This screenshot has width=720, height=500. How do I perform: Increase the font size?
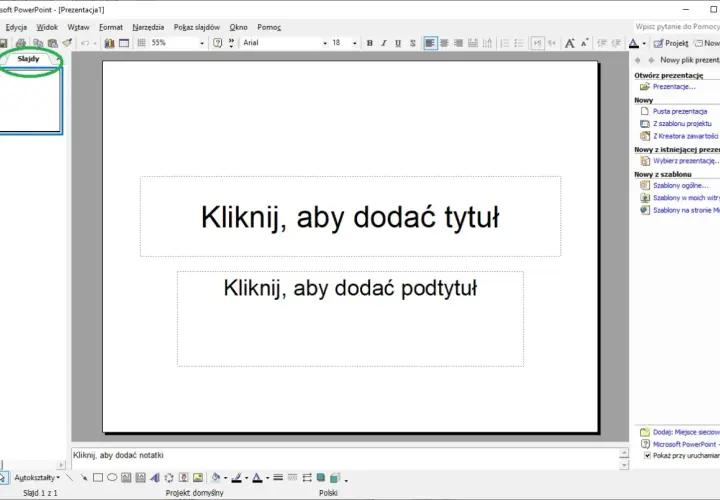[570, 43]
